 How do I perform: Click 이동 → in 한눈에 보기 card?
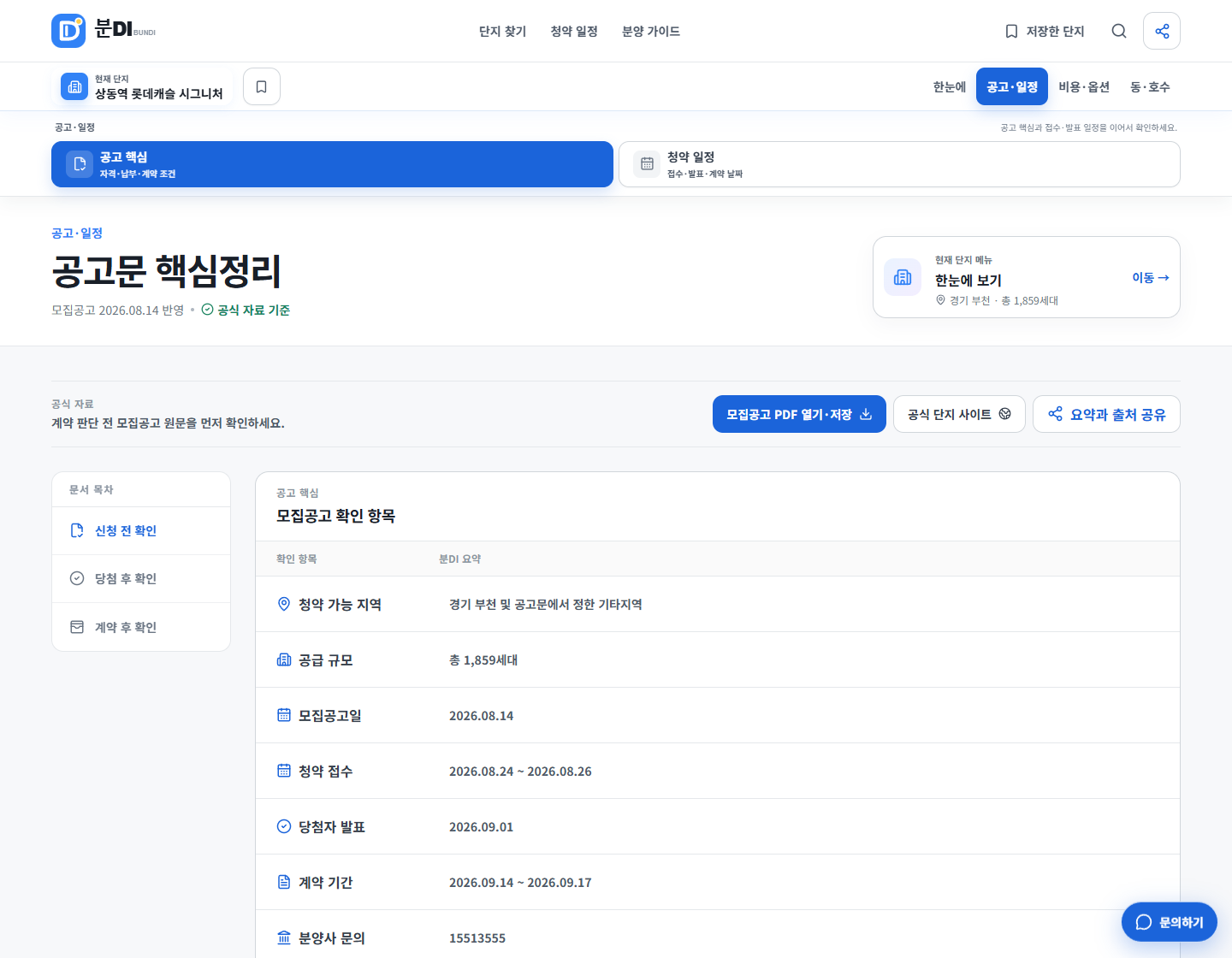click(x=1151, y=277)
